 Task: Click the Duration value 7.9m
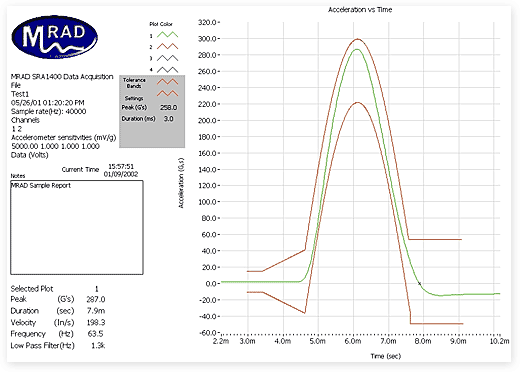coord(96,311)
